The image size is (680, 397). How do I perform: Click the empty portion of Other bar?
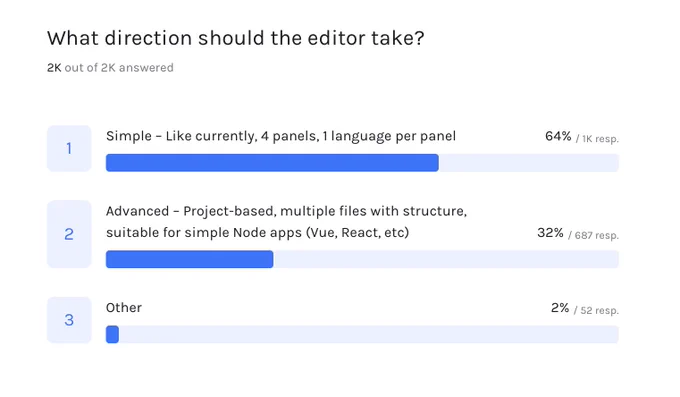click(369, 335)
